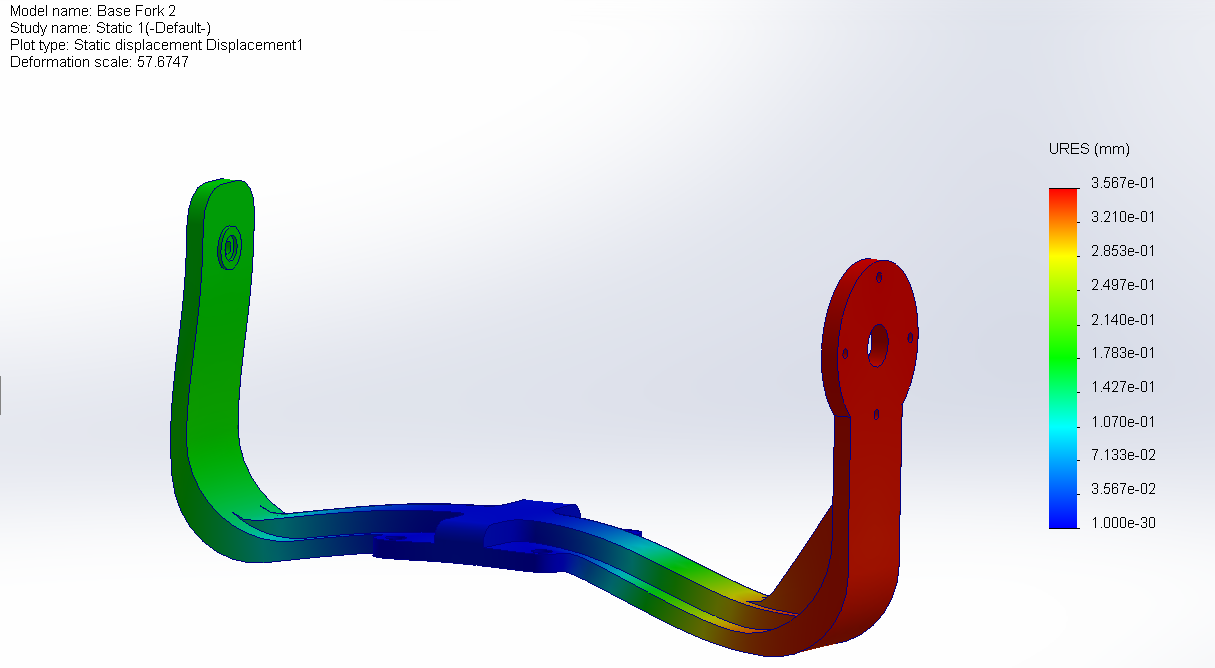This screenshot has height=668, width=1215.
Task: Click legend value 7.133e-02
Action: (x=1124, y=455)
